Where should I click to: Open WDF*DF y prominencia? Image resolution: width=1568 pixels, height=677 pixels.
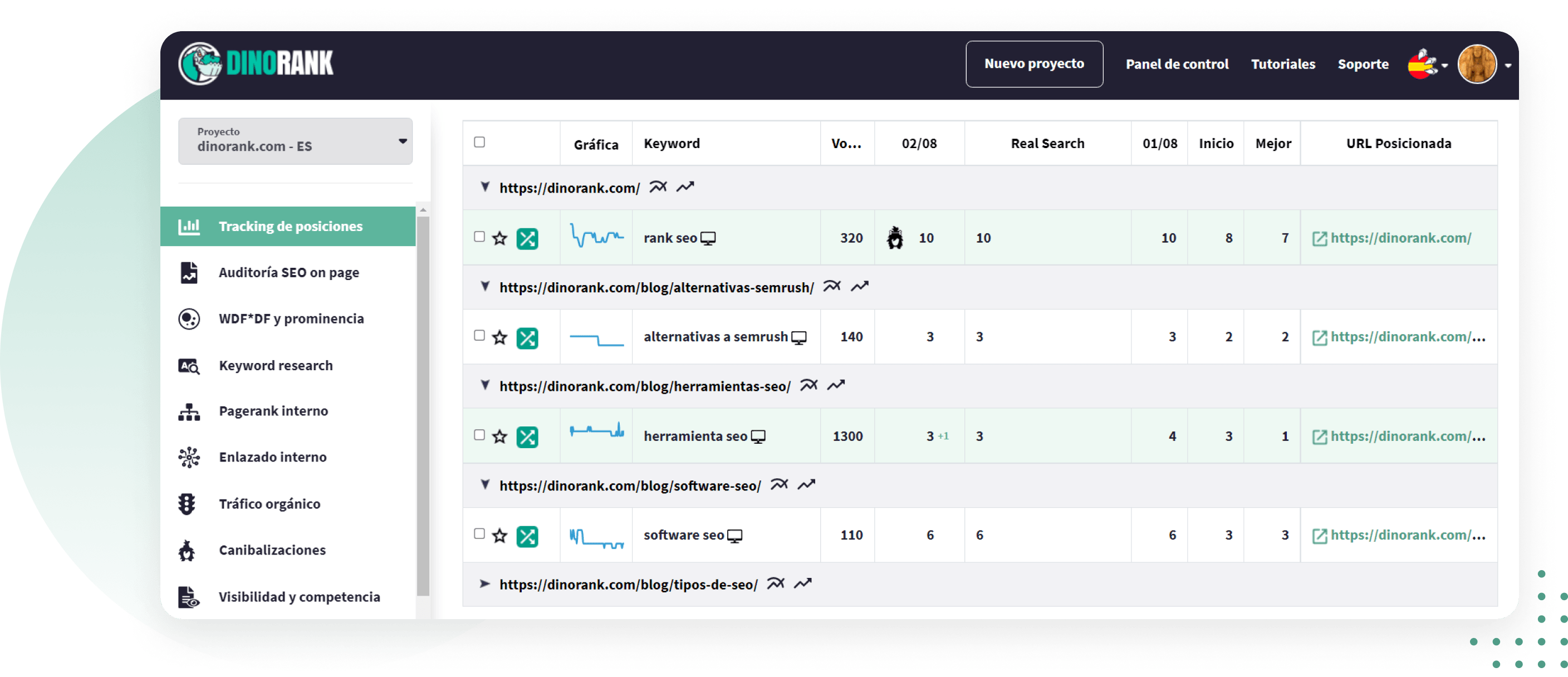click(288, 319)
